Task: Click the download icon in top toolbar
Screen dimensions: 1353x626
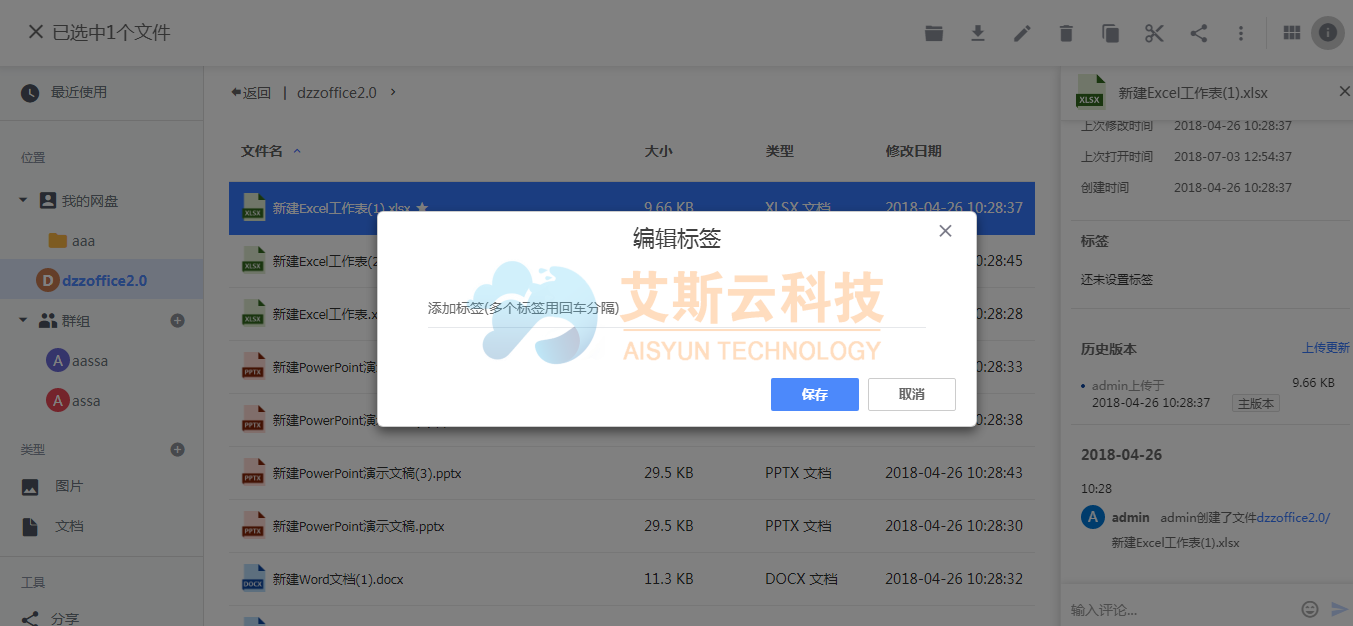Action: pyautogui.click(x=978, y=33)
